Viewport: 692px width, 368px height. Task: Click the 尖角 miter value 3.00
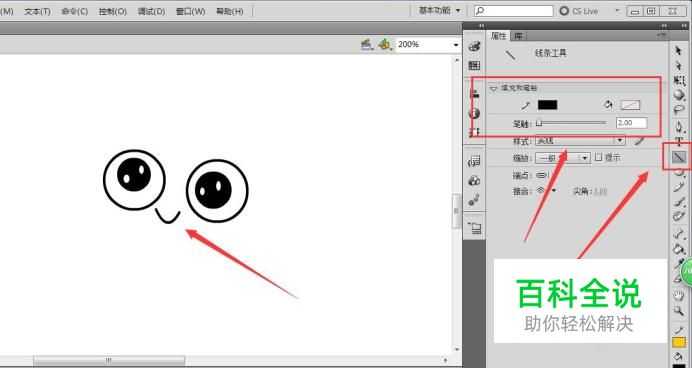600,192
